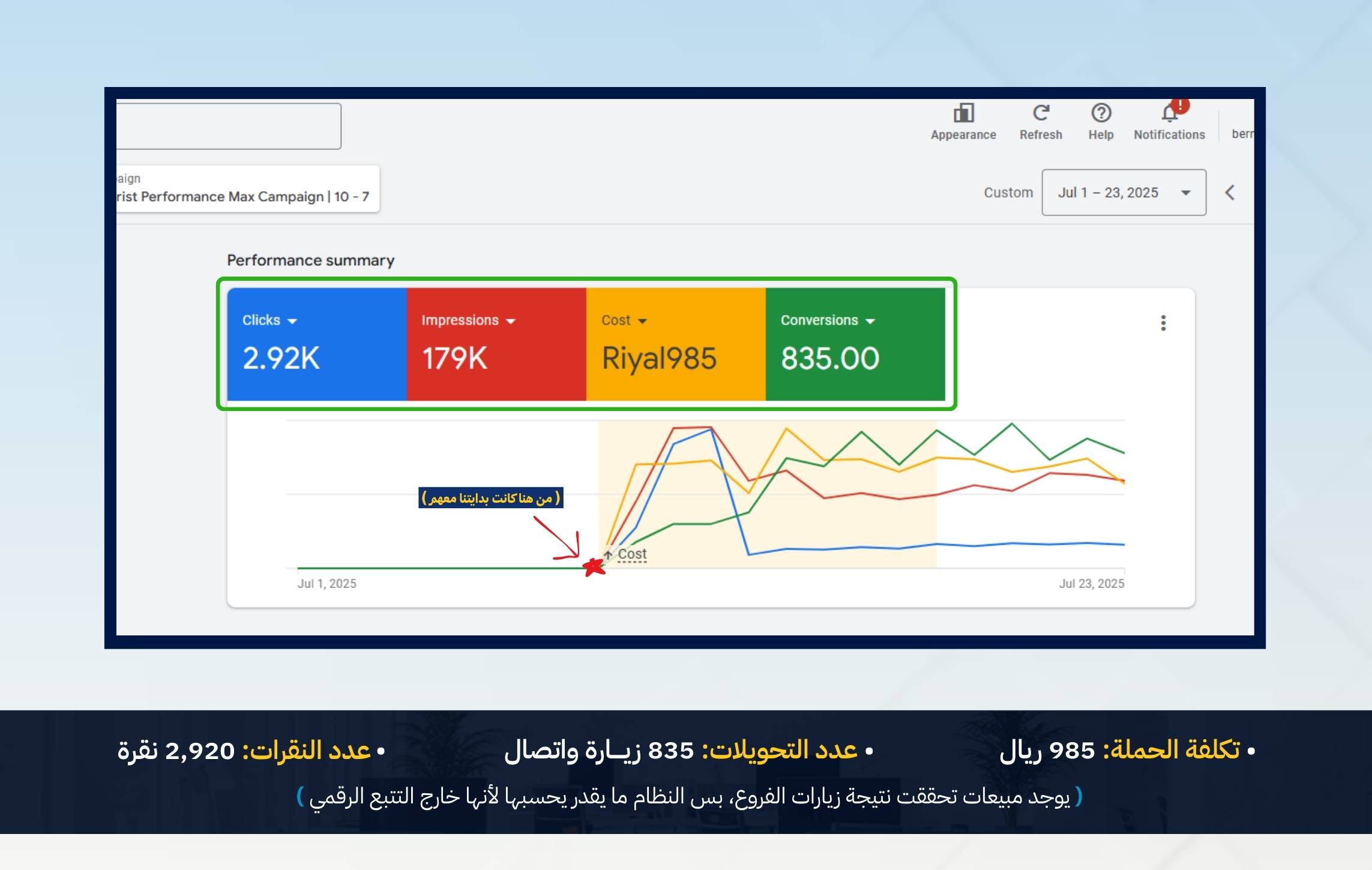The width and height of the screenshot is (1372, 870).
Task: Click the Appearance icon in the toolbar
Action: [x=963, y=113]
